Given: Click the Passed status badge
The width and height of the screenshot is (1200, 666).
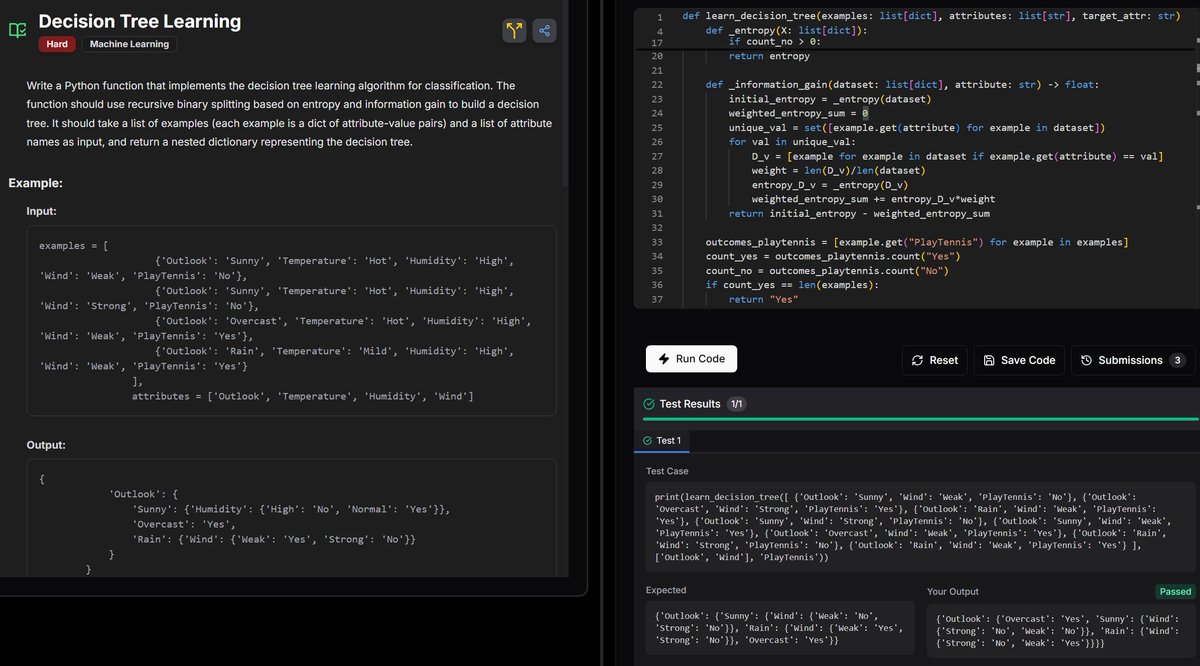Looking at the screenshot, I should click(x=1175, y=592).
